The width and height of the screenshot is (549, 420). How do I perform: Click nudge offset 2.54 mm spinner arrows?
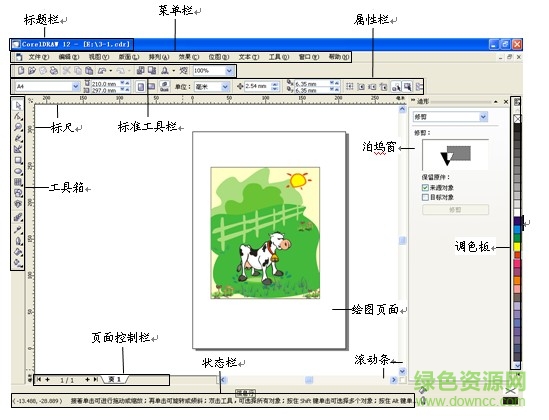coord(275,86)
